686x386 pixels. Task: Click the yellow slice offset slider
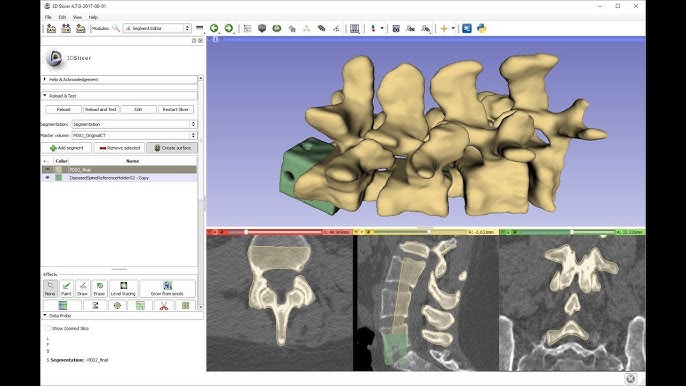420,232
